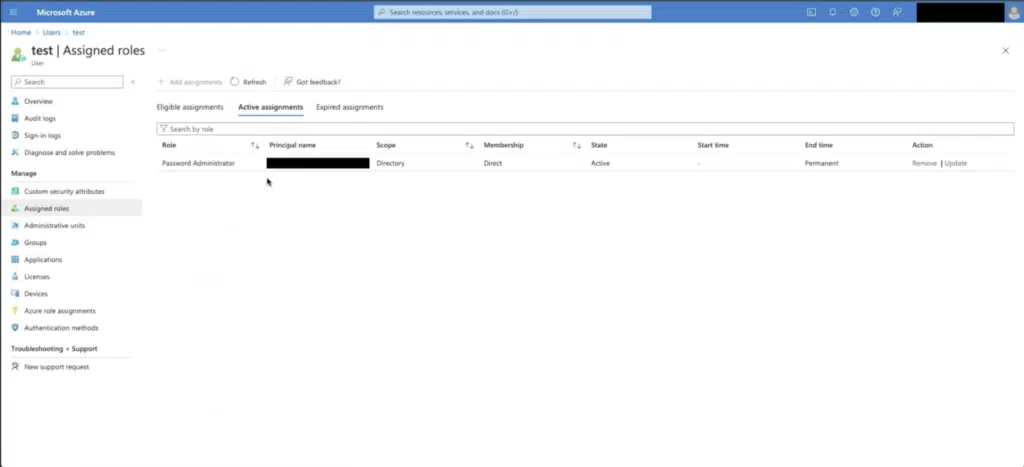Image resolution: width=1024 pixels, height=467 pixels.
Task: Sort by the Membership column arrows
Action: (576, 146)
